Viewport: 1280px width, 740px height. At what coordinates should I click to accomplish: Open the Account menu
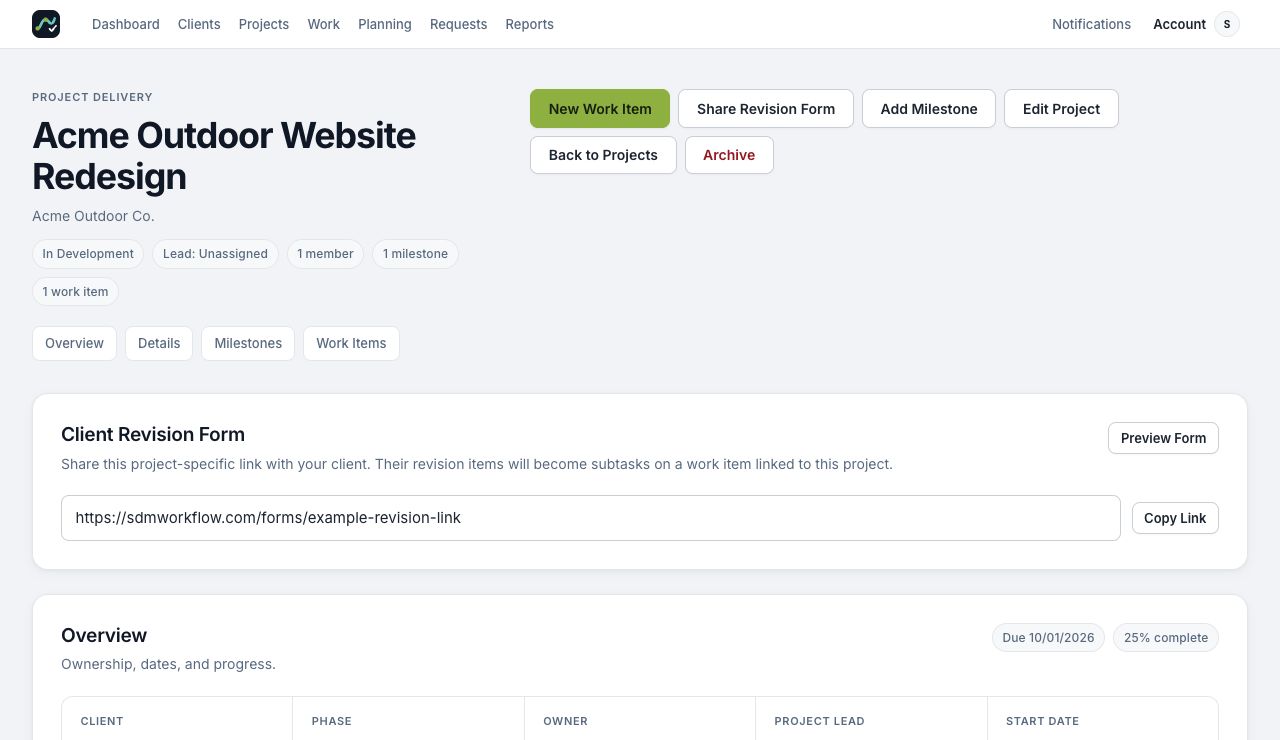1179,24
